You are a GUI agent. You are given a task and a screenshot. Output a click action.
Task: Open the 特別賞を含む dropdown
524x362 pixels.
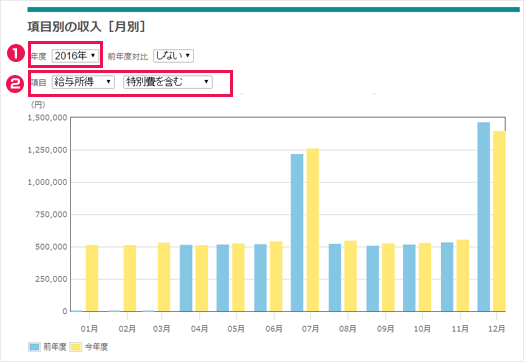(168, 82)
